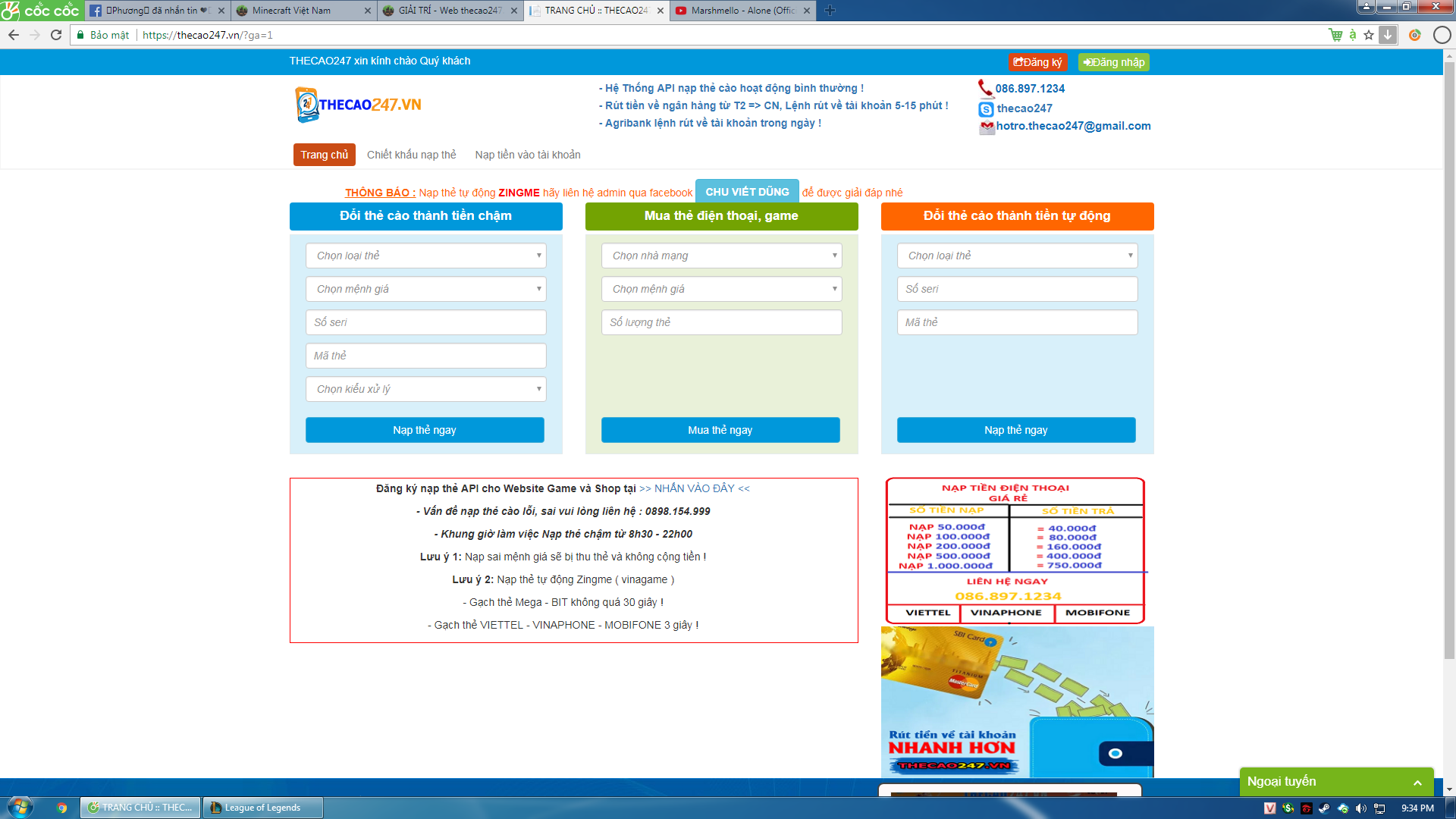1456x819 pixels.
Task: Click the Skype icon next to thecao247
Action: click(986, 108)
